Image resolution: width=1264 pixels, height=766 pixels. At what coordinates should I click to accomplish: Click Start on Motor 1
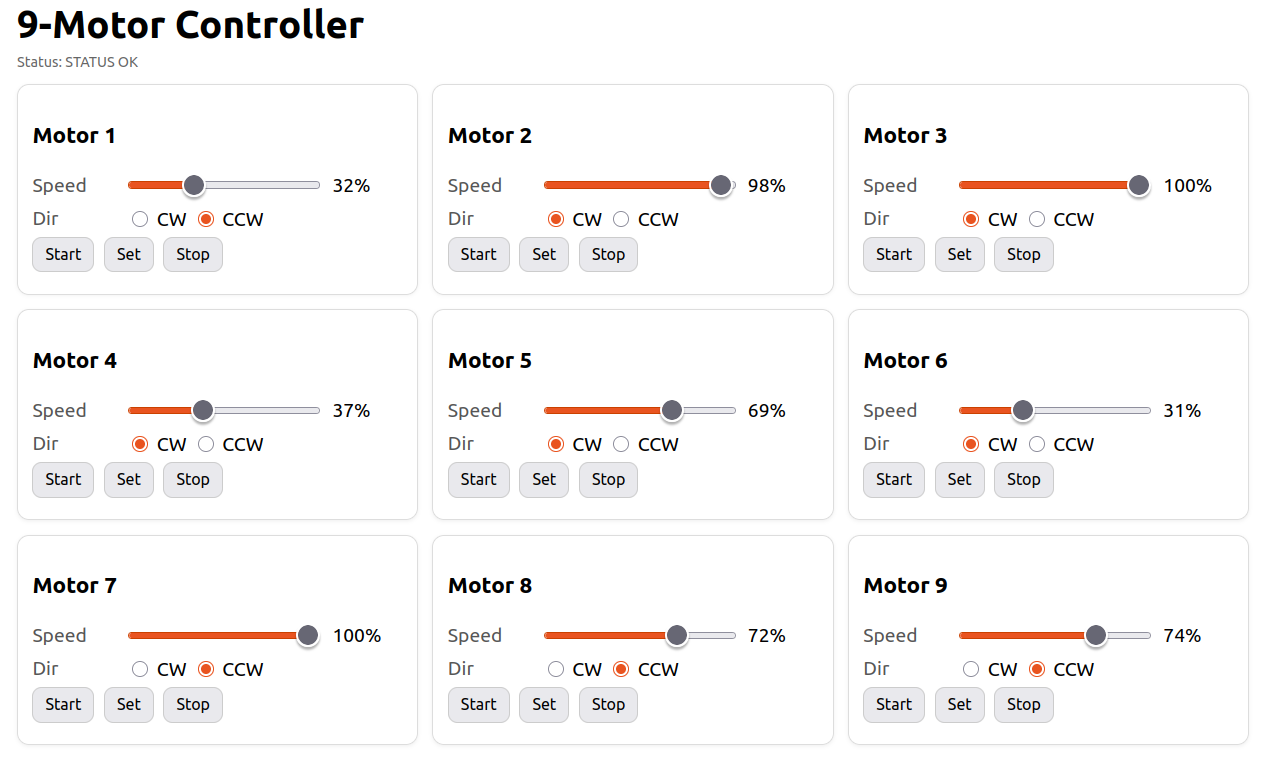[x=62, y=254]
